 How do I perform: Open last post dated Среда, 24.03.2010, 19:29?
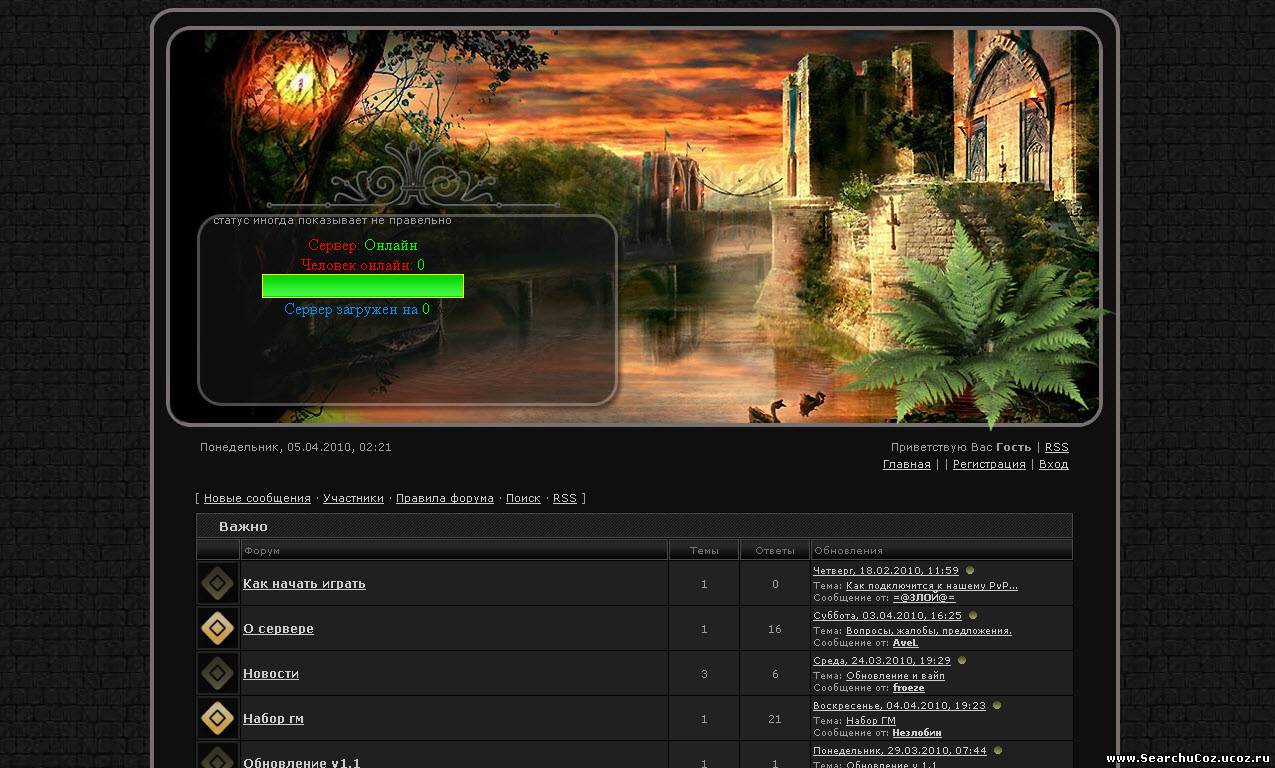point(882,660)
